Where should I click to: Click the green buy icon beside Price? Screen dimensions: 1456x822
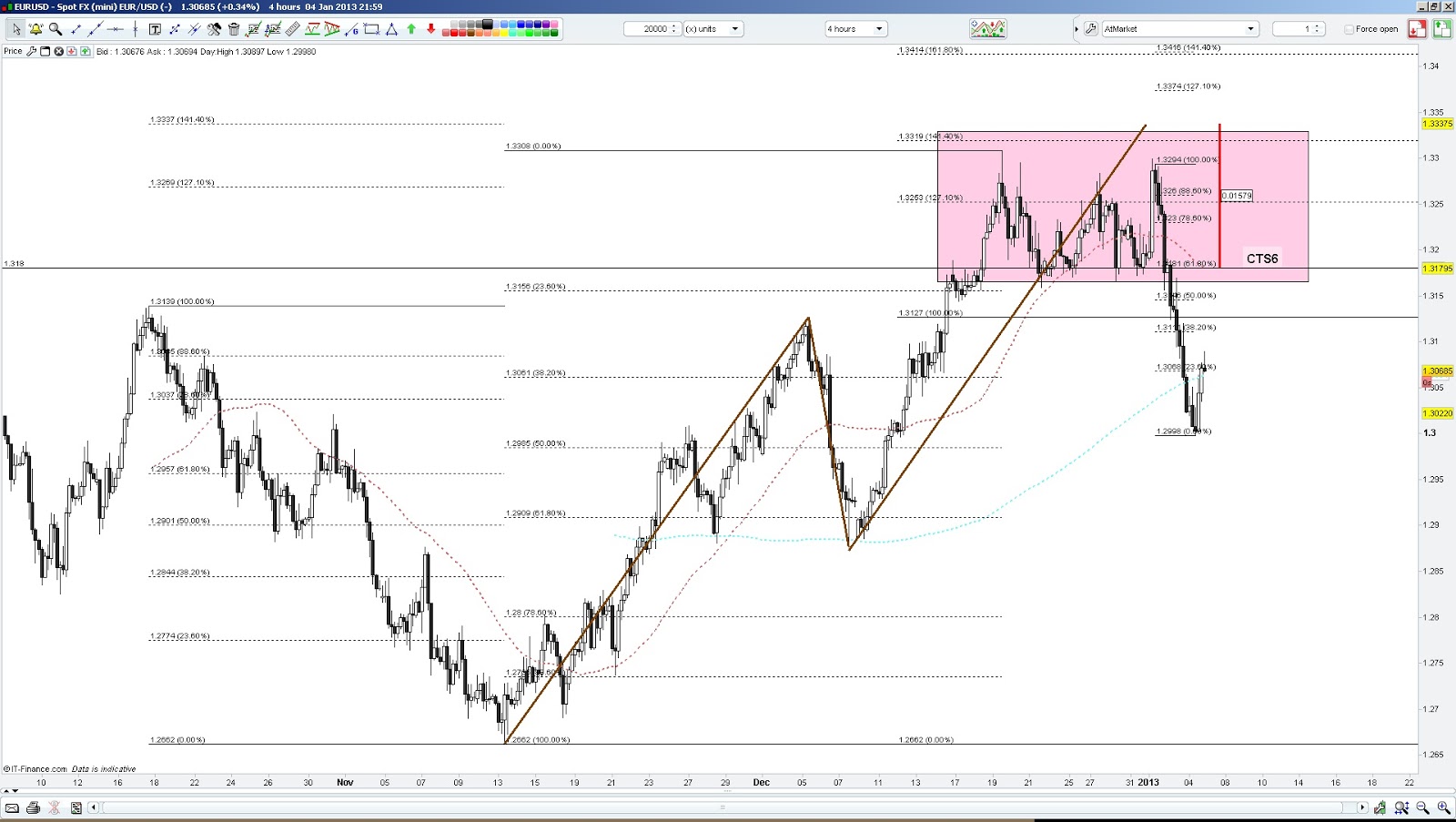[86, 51]
